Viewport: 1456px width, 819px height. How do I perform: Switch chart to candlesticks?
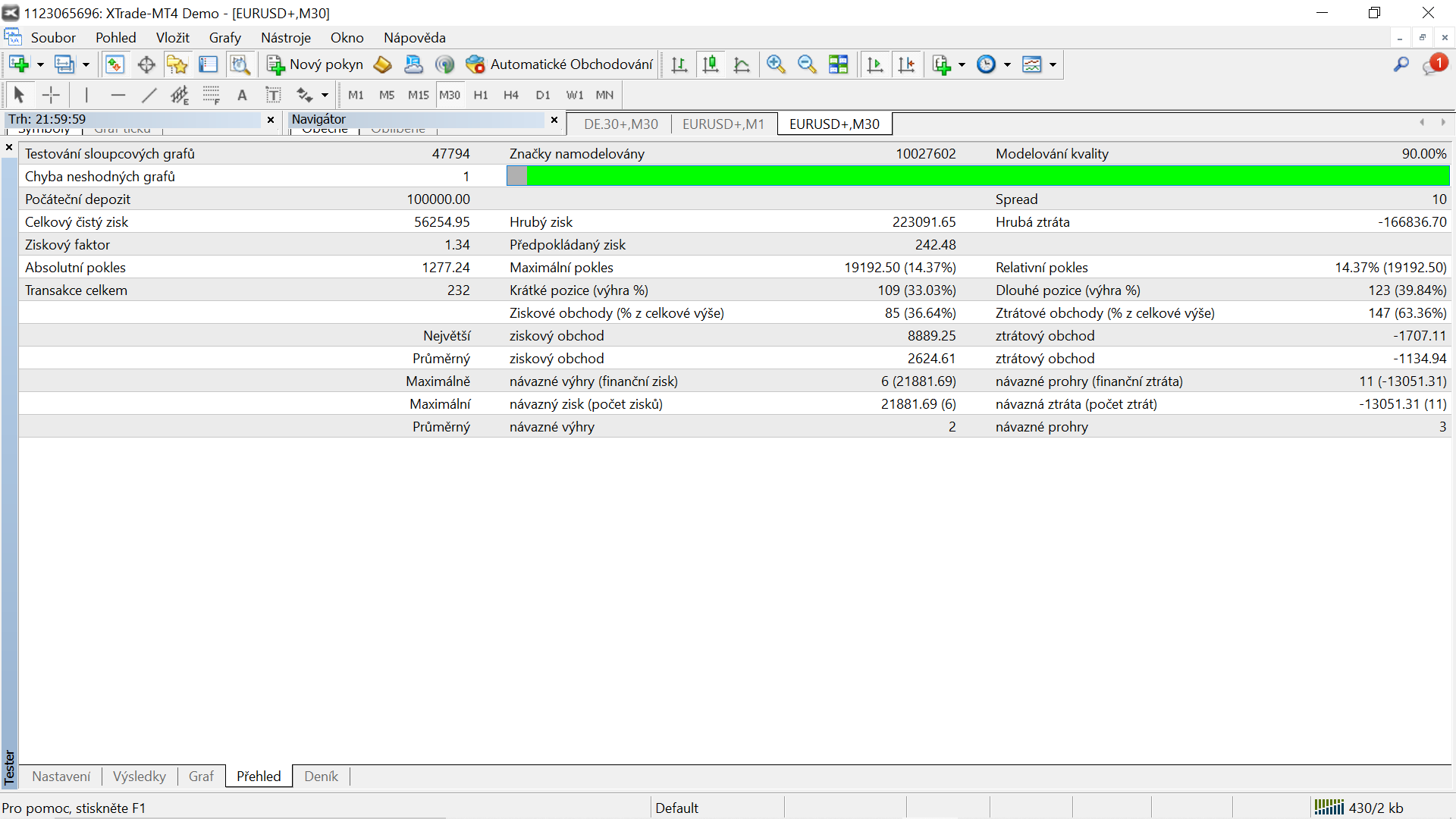[711, 64]
